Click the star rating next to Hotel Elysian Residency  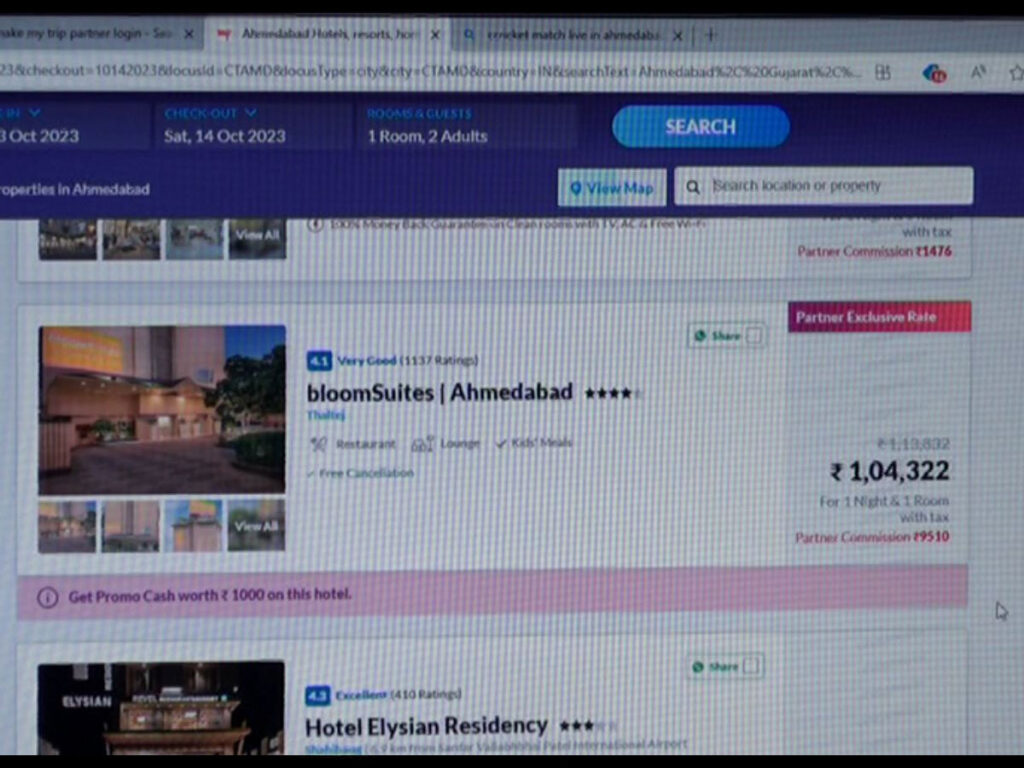pos(588,726)
